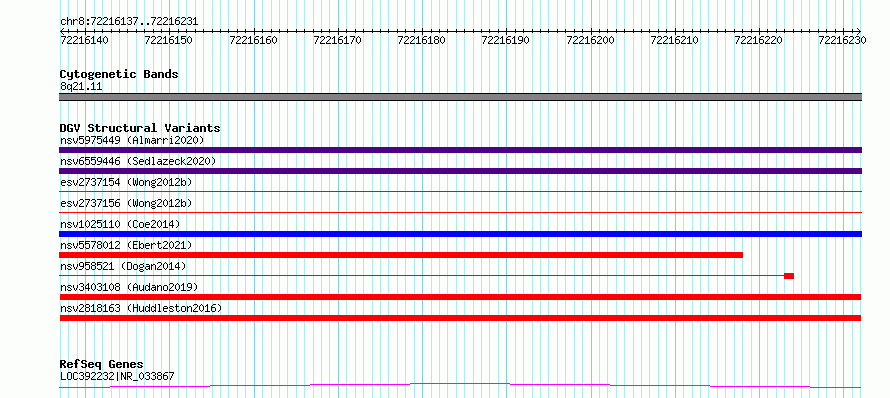
Task: Open the RefSeq Genes track header
Action: (x=102, y=365)
